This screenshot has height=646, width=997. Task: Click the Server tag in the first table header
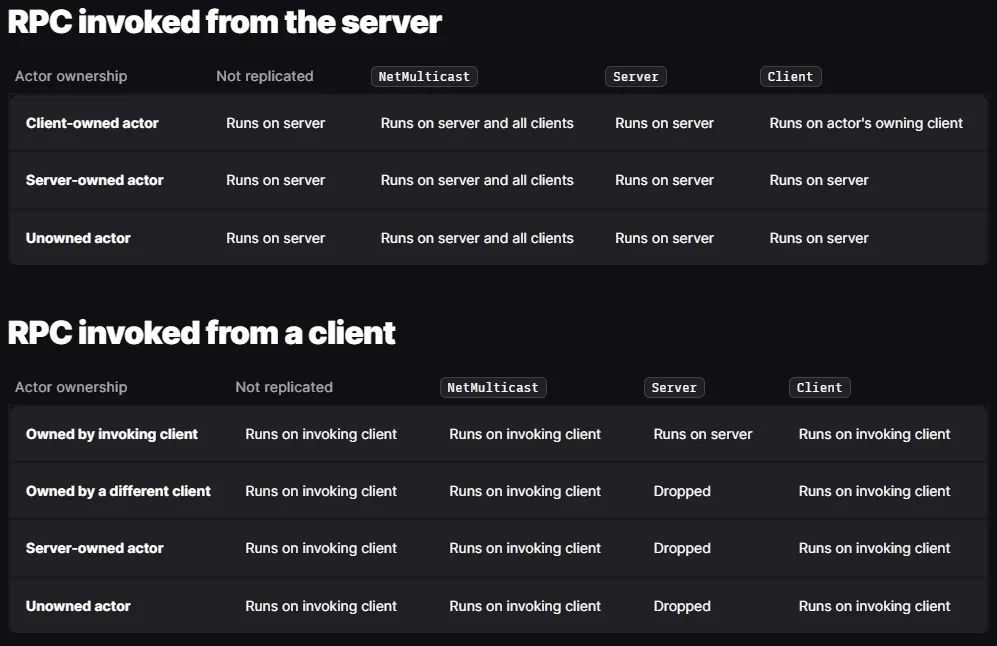click(635, 76)
